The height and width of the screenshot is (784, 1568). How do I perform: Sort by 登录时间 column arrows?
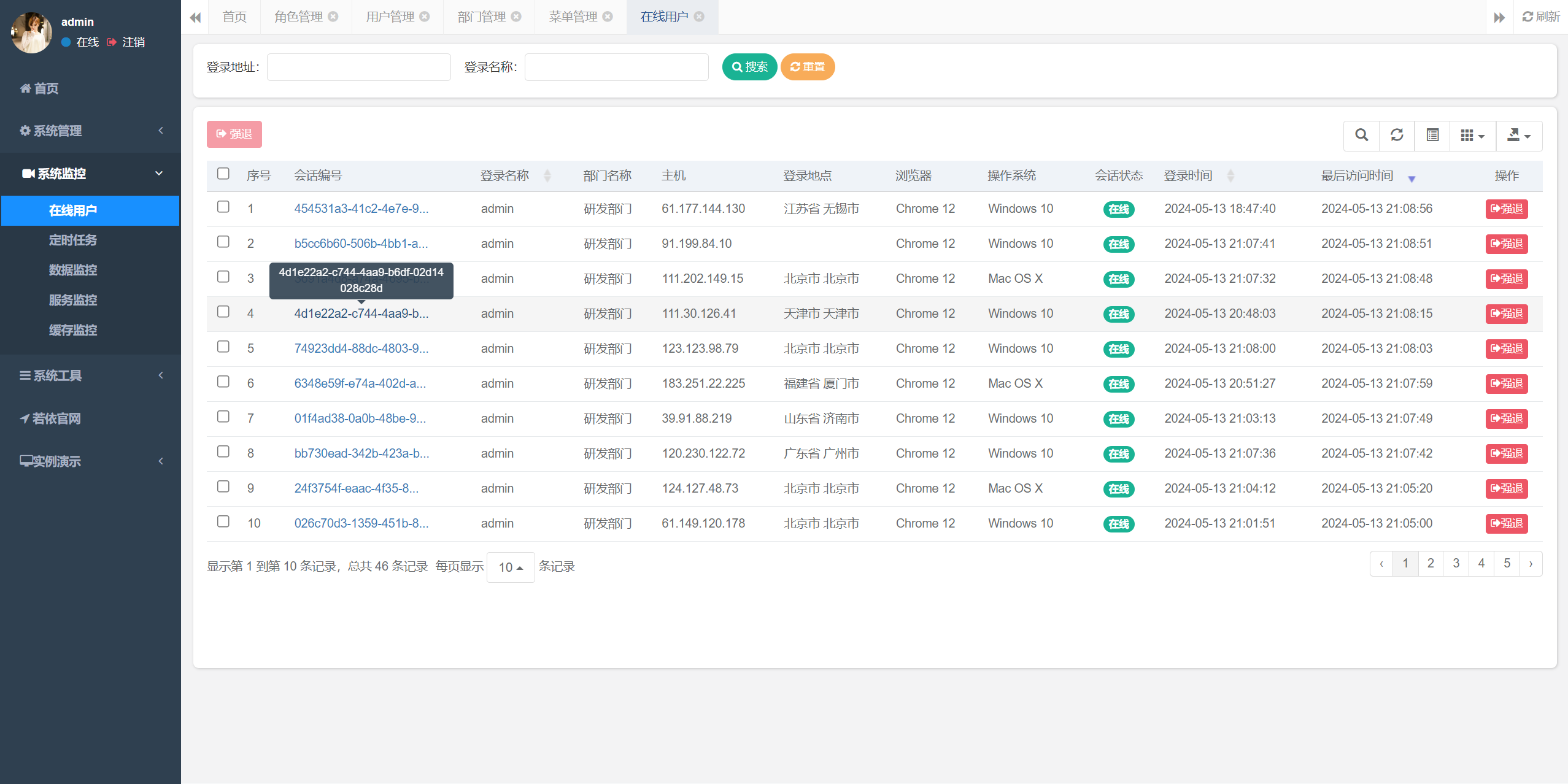click(1230, 176)
